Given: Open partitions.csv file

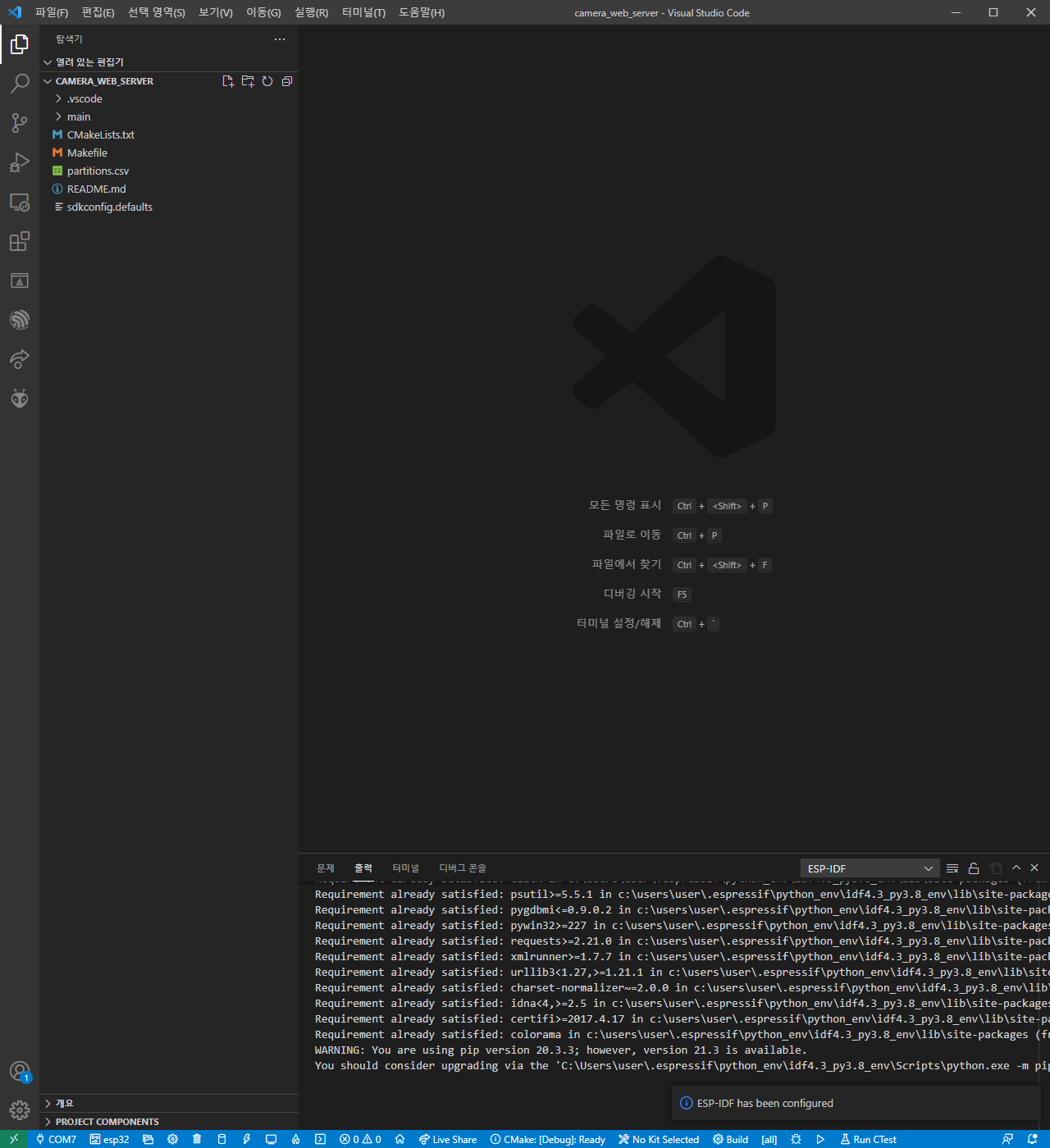Looking at the screenshot, I should [169, 171].
